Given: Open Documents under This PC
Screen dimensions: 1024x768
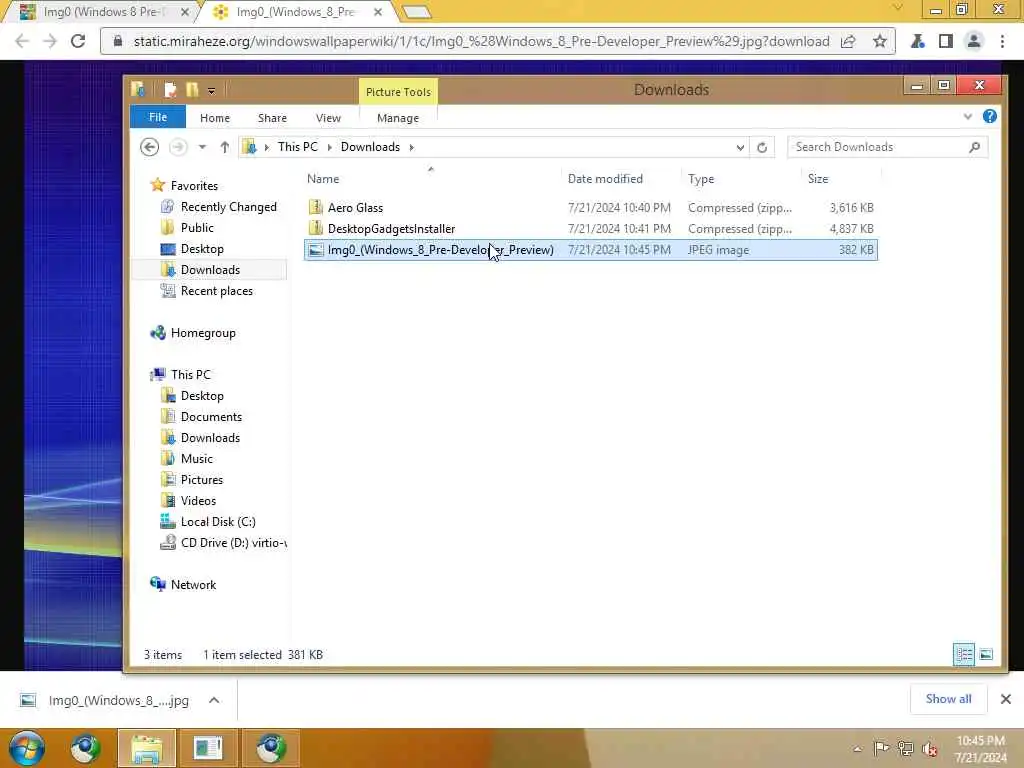Looking at the screenshot, I should click(x=211, y=417).
